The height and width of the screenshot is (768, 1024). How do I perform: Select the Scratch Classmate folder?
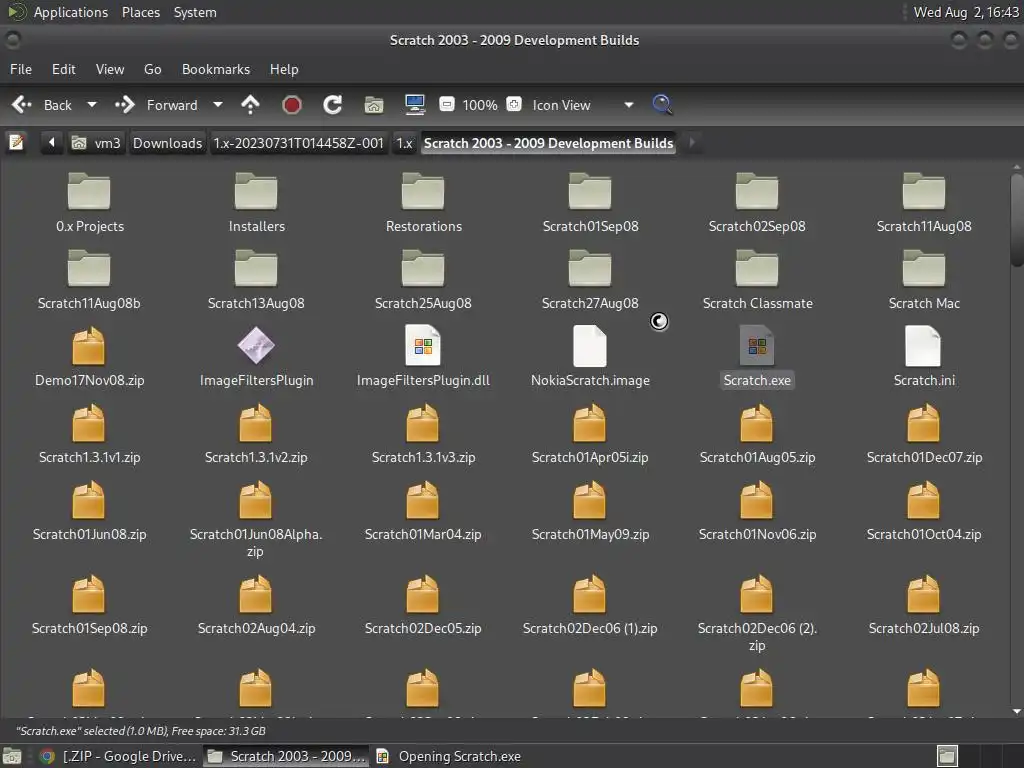pyautogui.click(x=757, y=280)
